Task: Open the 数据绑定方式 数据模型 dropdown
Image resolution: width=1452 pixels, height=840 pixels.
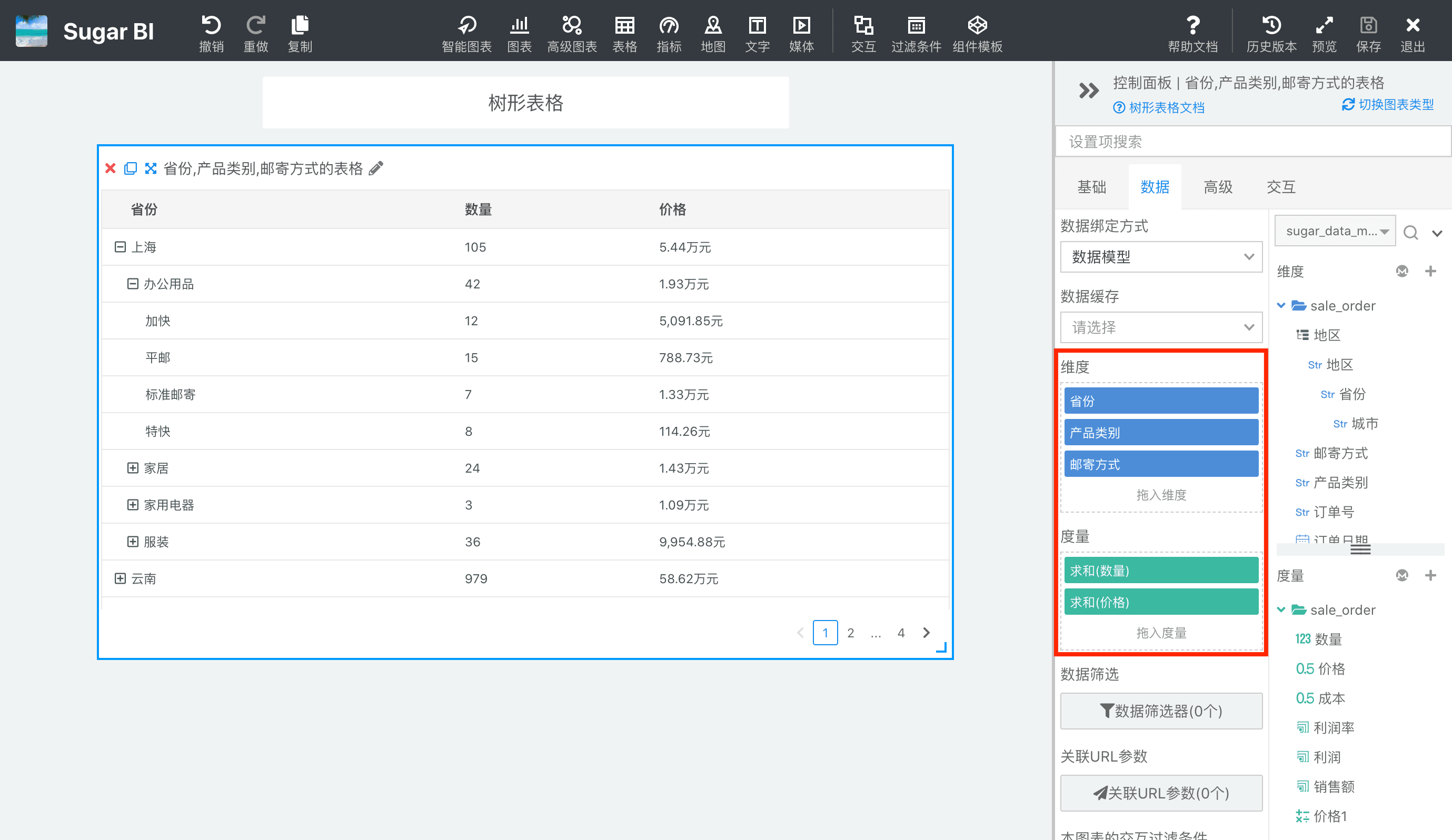Action: (1161, 256)
